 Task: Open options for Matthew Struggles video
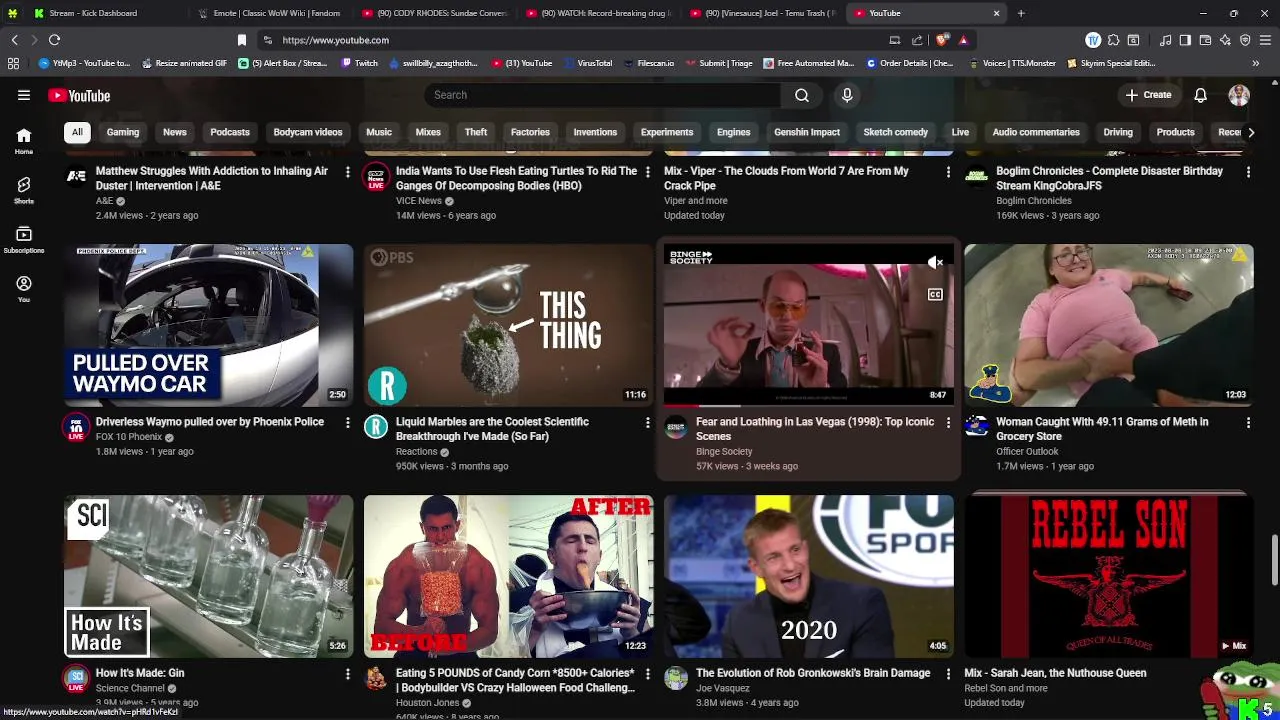click(348, 172)
